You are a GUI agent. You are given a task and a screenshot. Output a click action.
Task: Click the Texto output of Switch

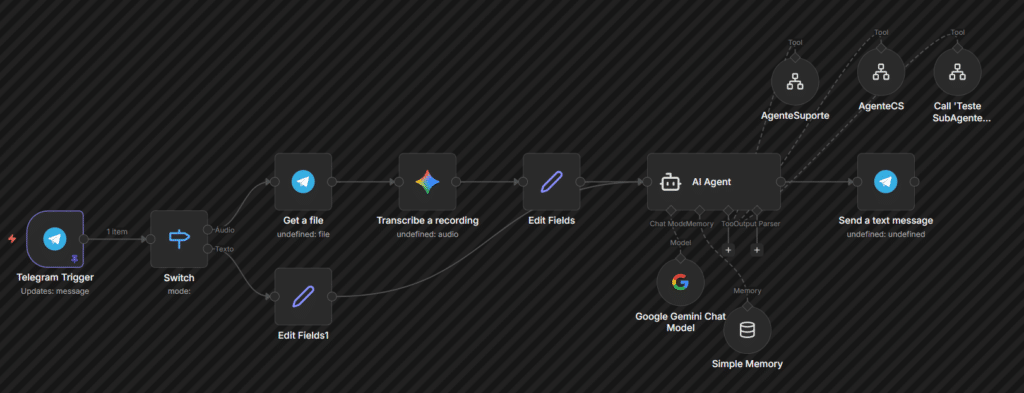tap(208, 249)
